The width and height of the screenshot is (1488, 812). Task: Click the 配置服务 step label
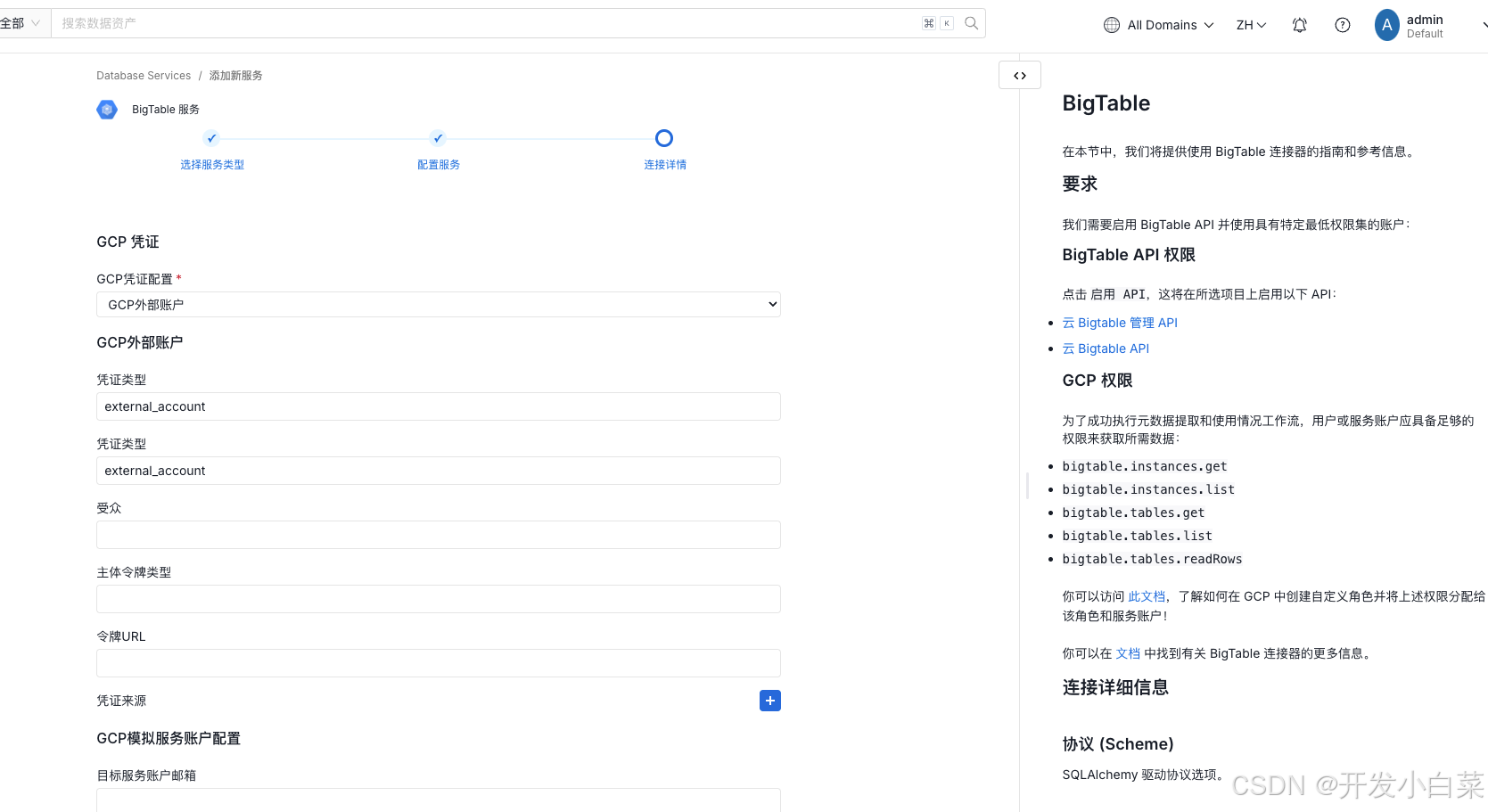coord(439,165)
